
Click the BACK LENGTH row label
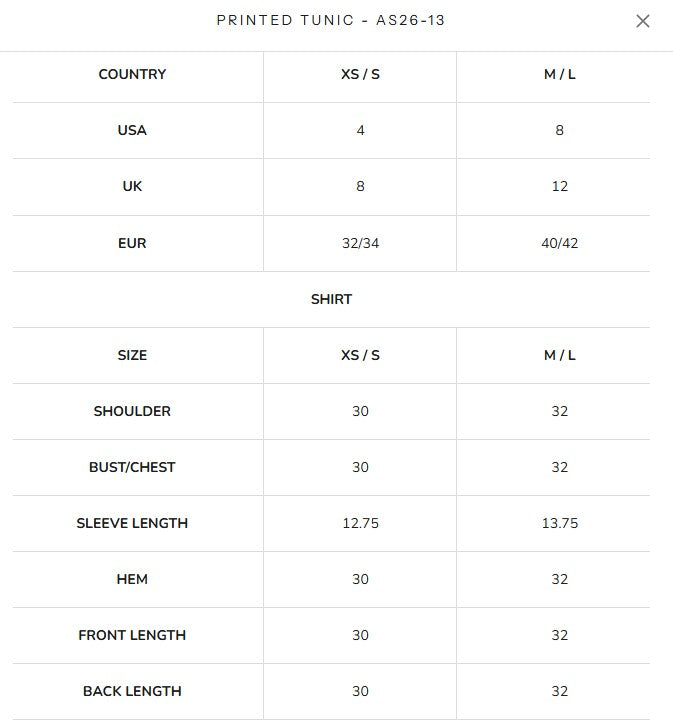132,692
